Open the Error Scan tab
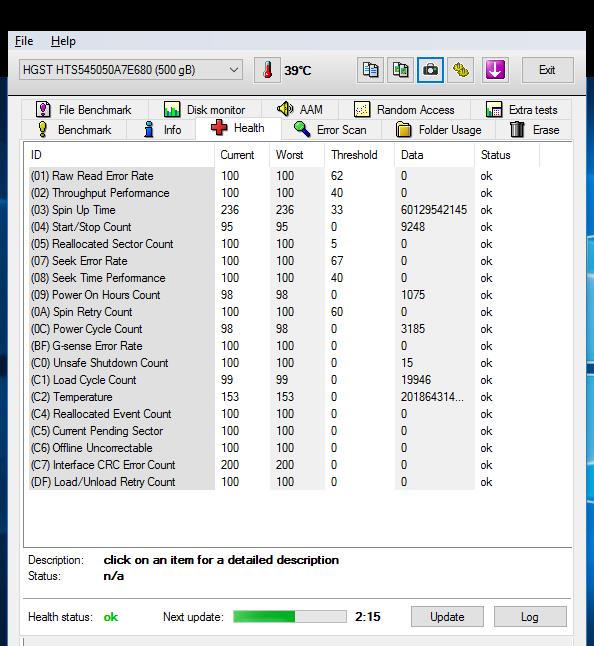The width and height of the screenshot is (594, 646). point(330,130)
